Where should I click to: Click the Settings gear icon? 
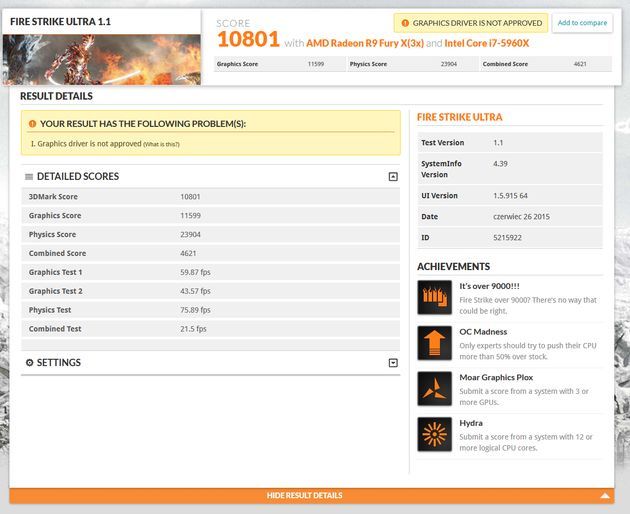29,362
